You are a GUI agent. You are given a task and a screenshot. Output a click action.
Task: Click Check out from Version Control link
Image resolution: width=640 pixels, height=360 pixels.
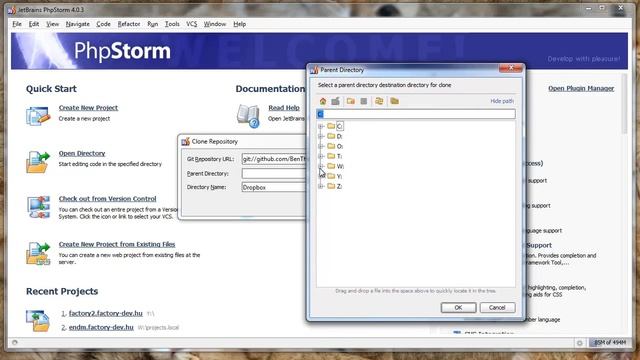[x=107, y=199]
